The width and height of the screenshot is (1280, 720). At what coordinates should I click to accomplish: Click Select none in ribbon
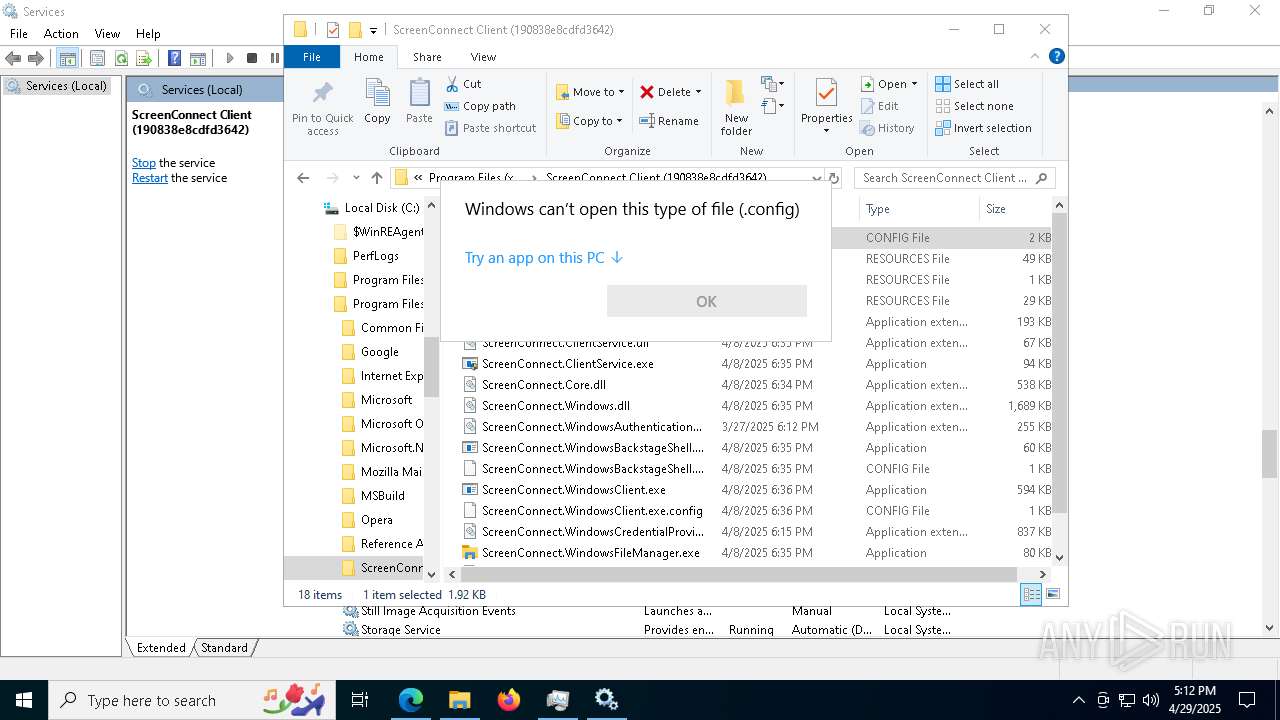click(974, 106)
